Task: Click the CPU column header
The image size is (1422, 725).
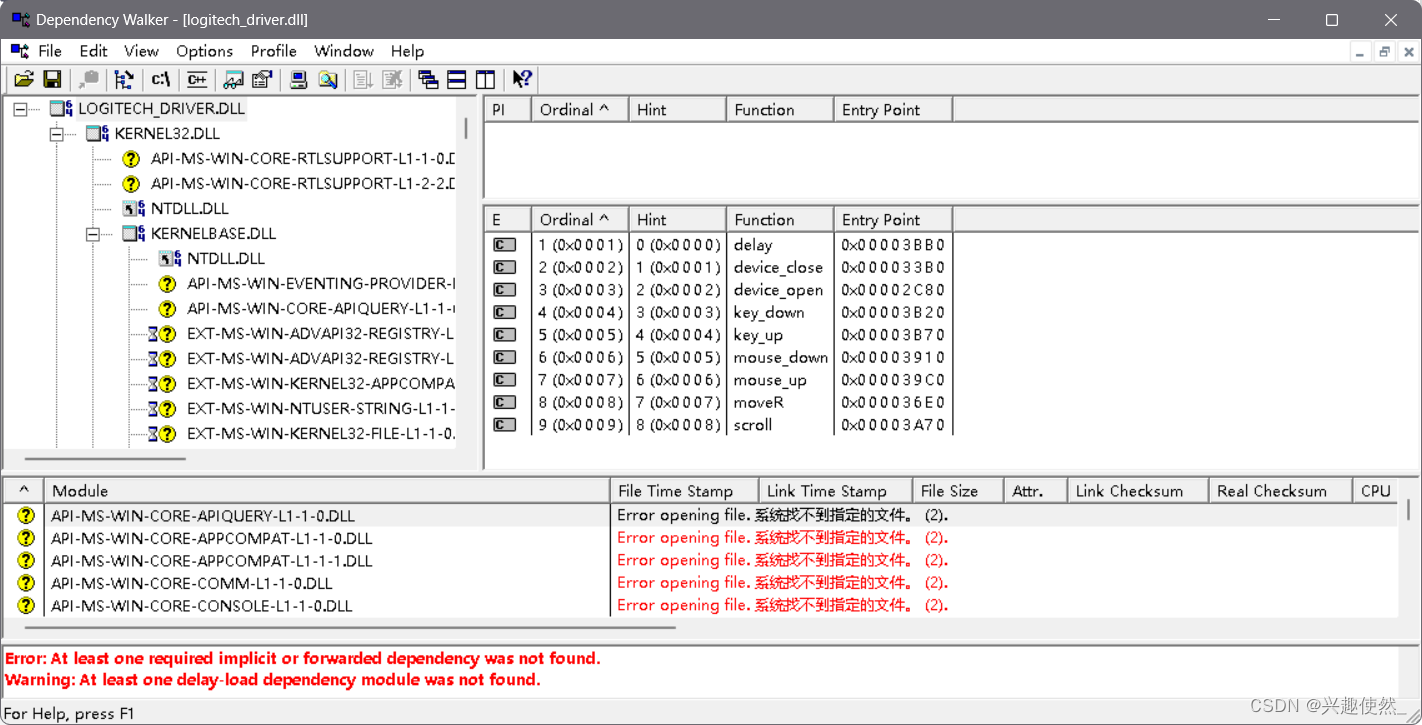Action: click(x=1376, y=491)
